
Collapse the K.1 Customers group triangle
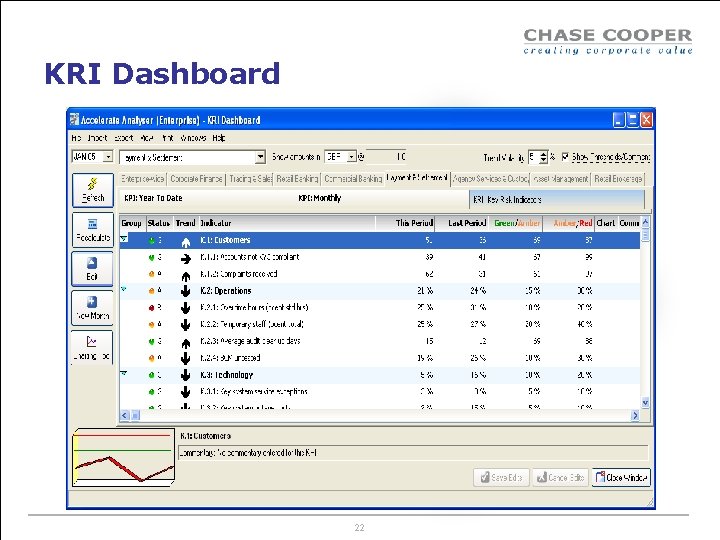click(124, 239)
